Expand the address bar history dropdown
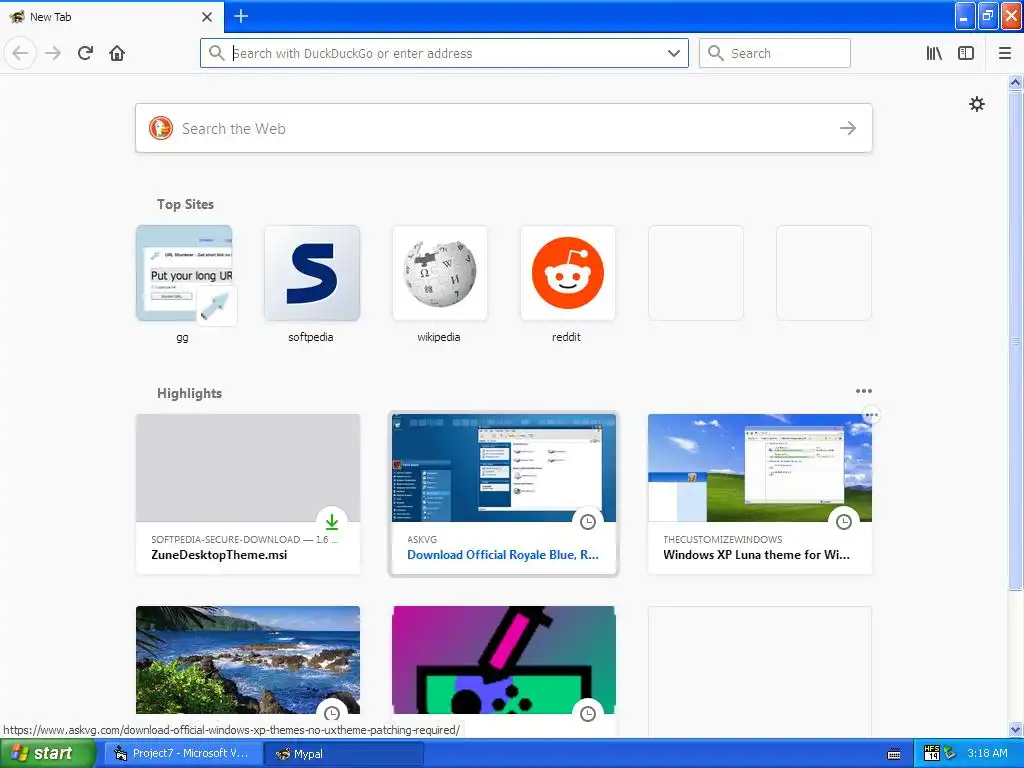1024x768 pixels. pyautogui.click(x=674, y=53)
